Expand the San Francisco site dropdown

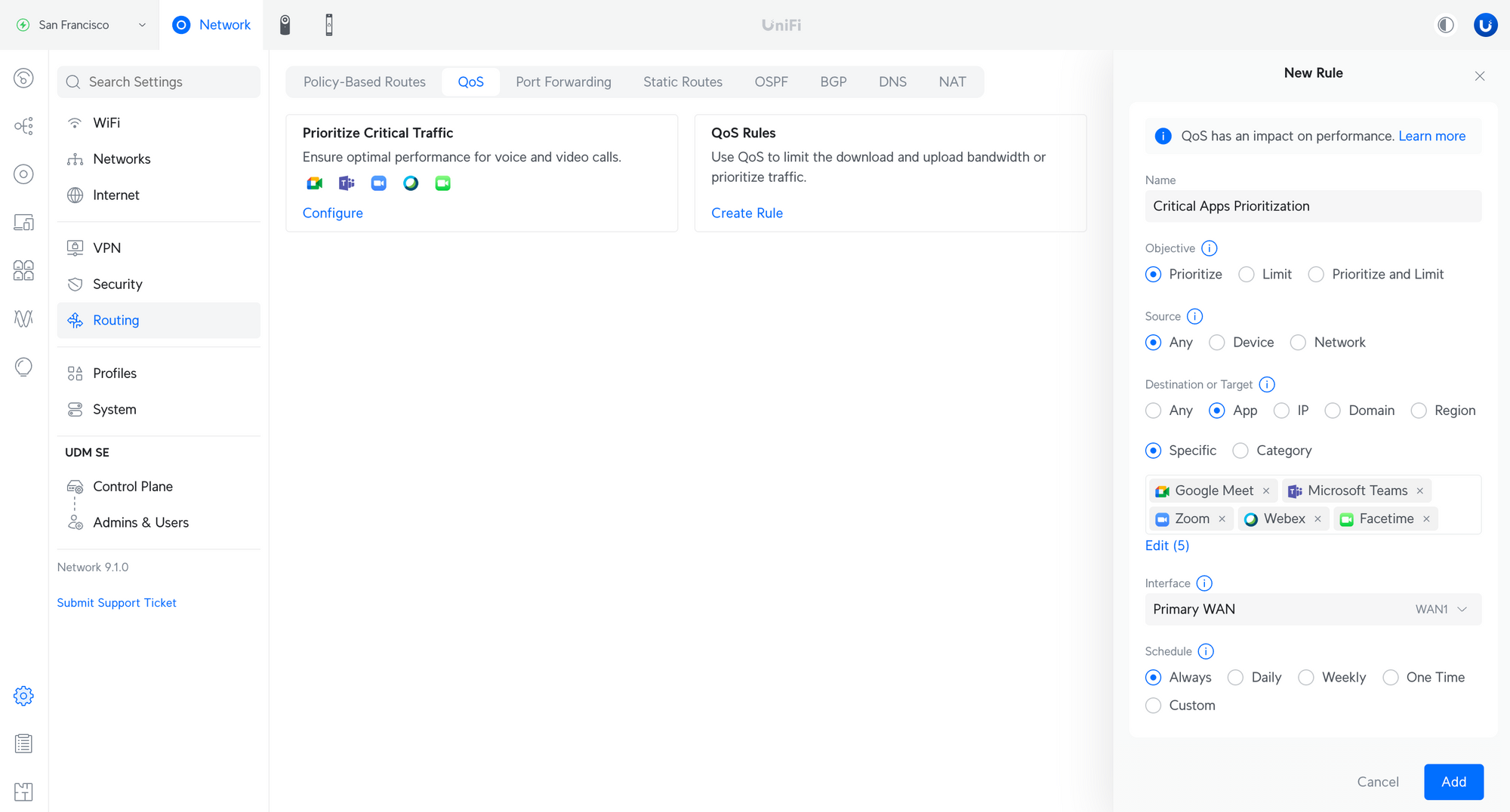point(82,25)
